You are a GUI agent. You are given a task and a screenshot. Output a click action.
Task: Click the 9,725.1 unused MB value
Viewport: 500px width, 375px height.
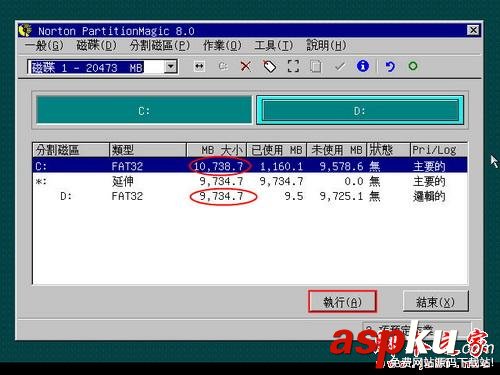tap(341, 196)
